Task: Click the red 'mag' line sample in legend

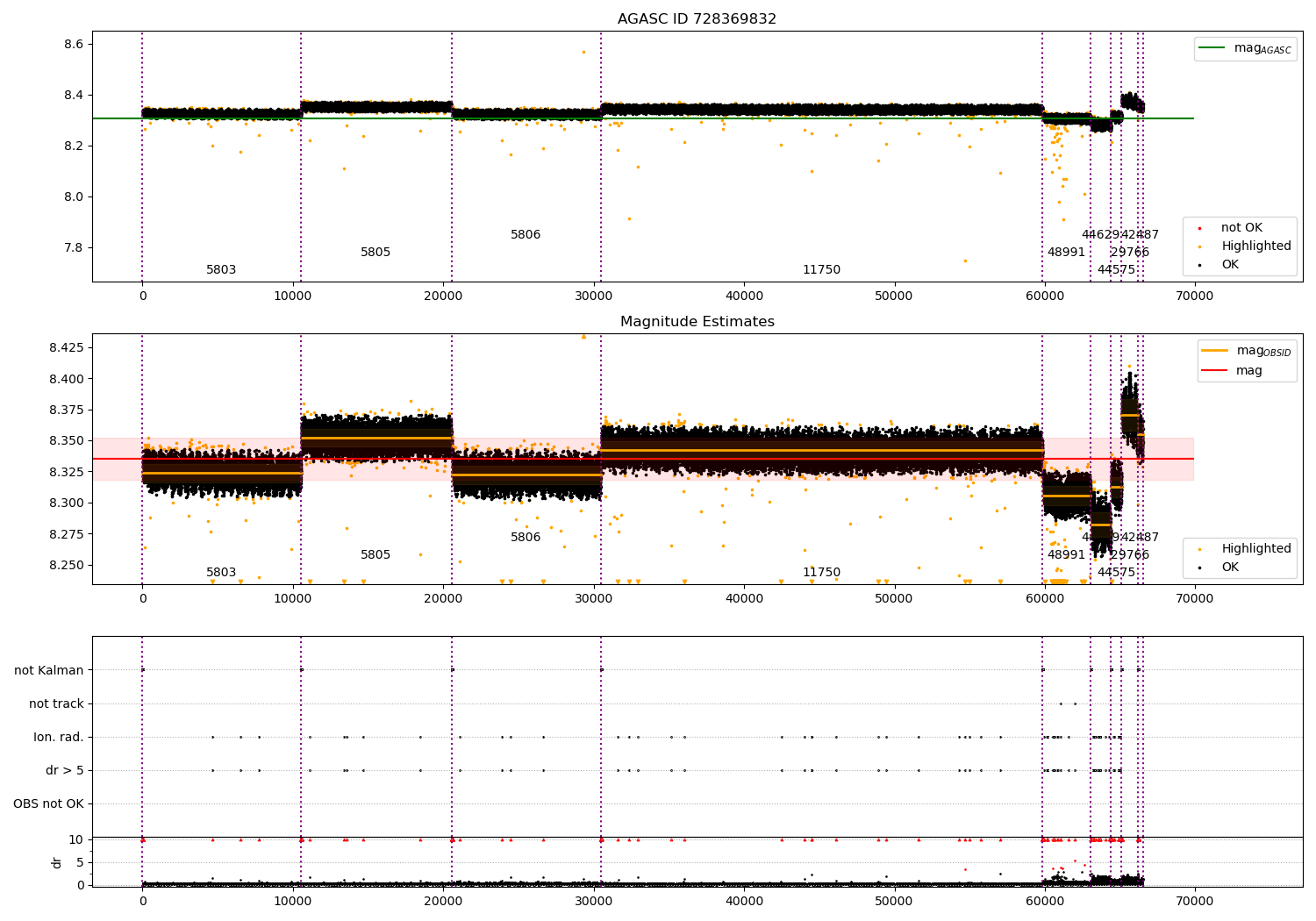Action: pyautogui.click(x=1215, y=370)
